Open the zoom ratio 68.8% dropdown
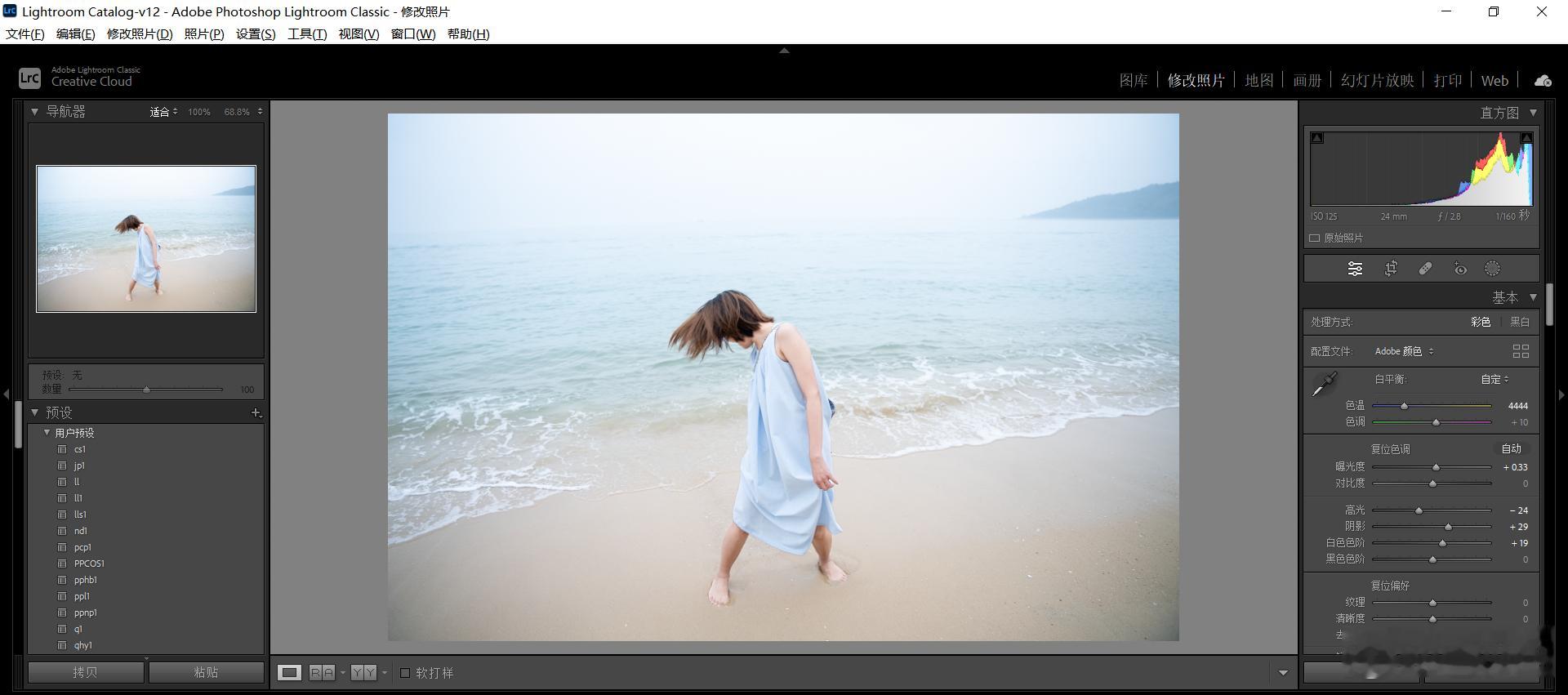Screen dimensions: 1568x695 pyautogui.click(x=243, y=112)
